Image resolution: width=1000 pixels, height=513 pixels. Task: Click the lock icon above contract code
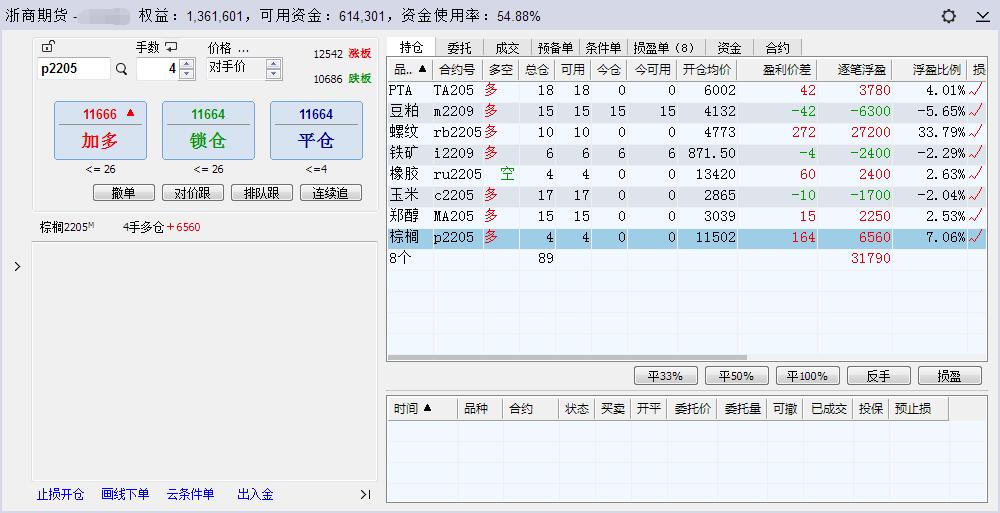pos(49,47)
